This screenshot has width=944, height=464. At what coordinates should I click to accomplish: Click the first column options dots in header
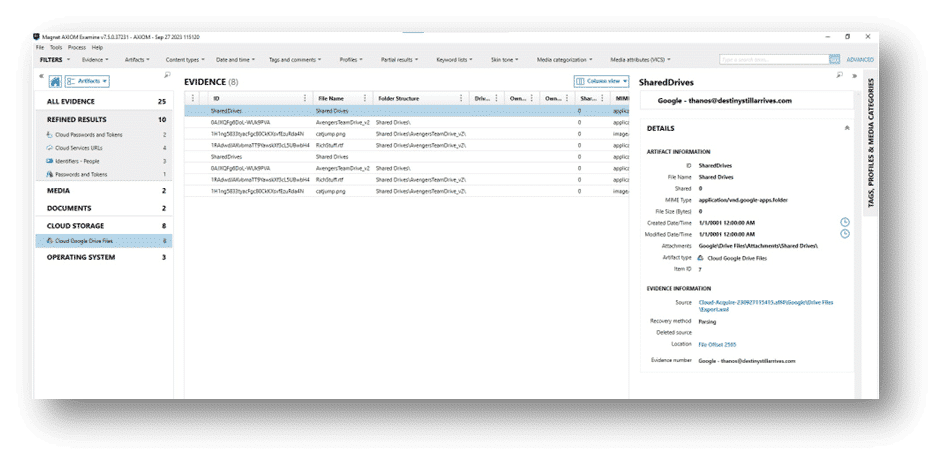193,98
